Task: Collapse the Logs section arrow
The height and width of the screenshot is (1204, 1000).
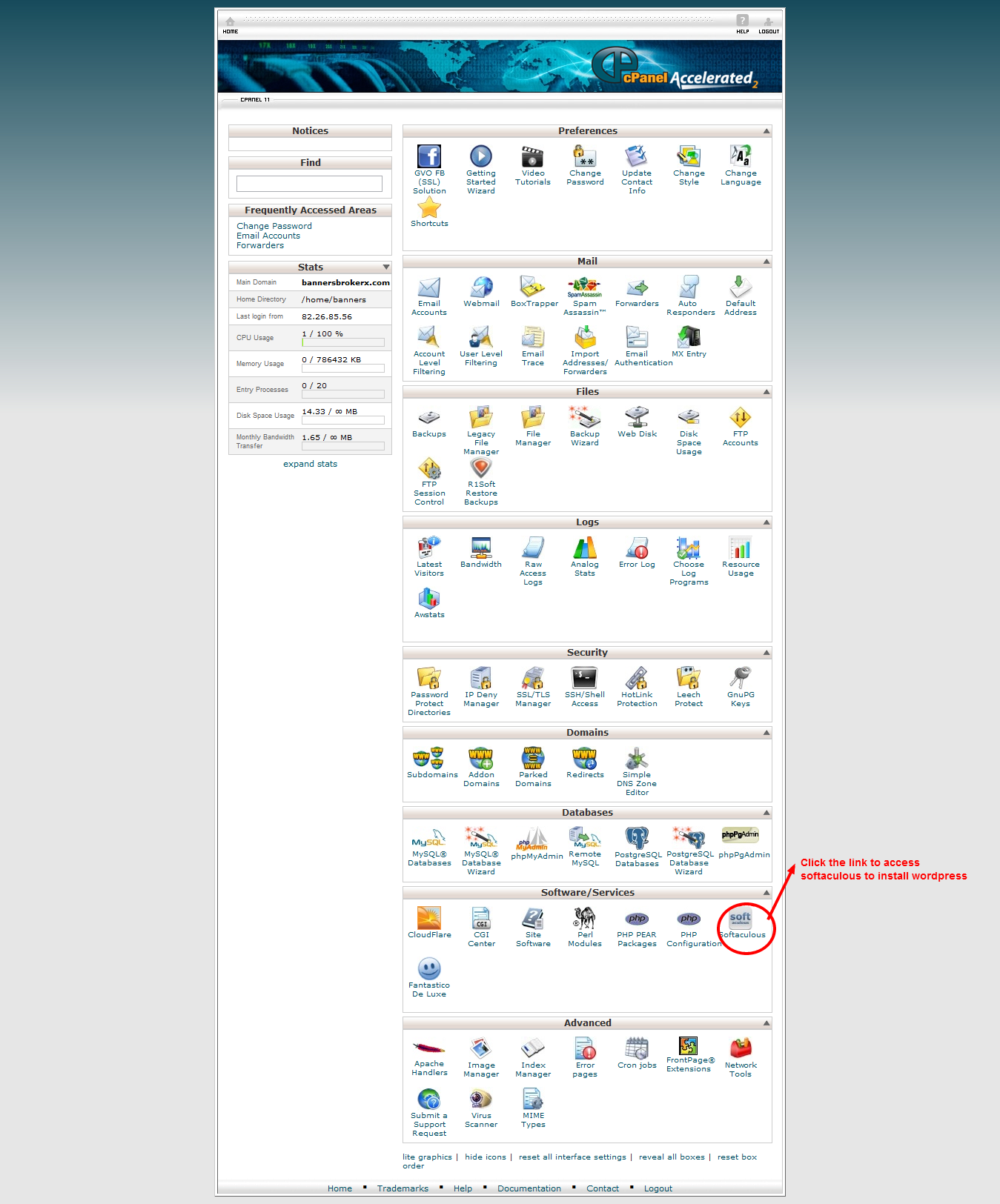Action: 766,522
